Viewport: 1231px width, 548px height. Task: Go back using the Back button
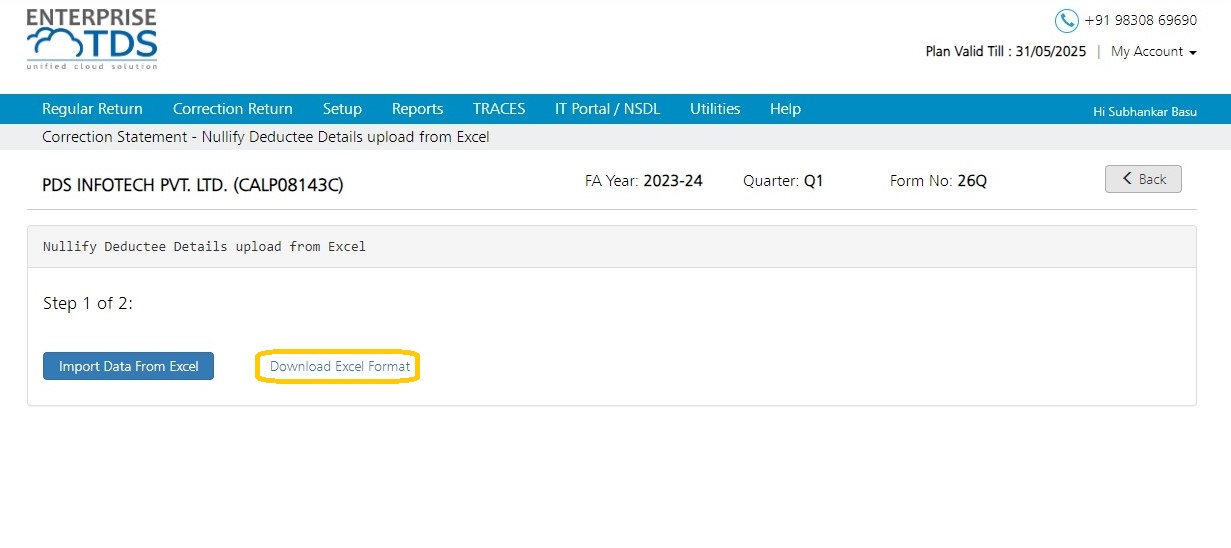click(x=1143, y=179)
